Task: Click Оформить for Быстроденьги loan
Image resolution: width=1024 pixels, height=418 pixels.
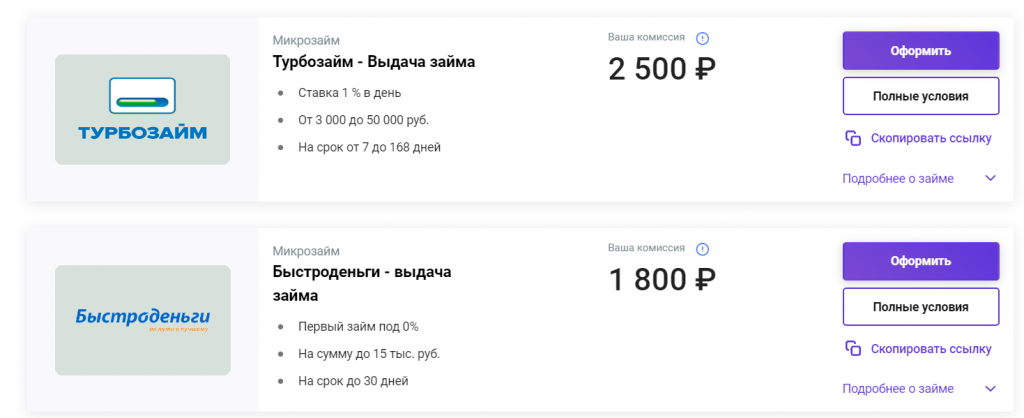Action: pyautogui.click(x=921, y=261)
